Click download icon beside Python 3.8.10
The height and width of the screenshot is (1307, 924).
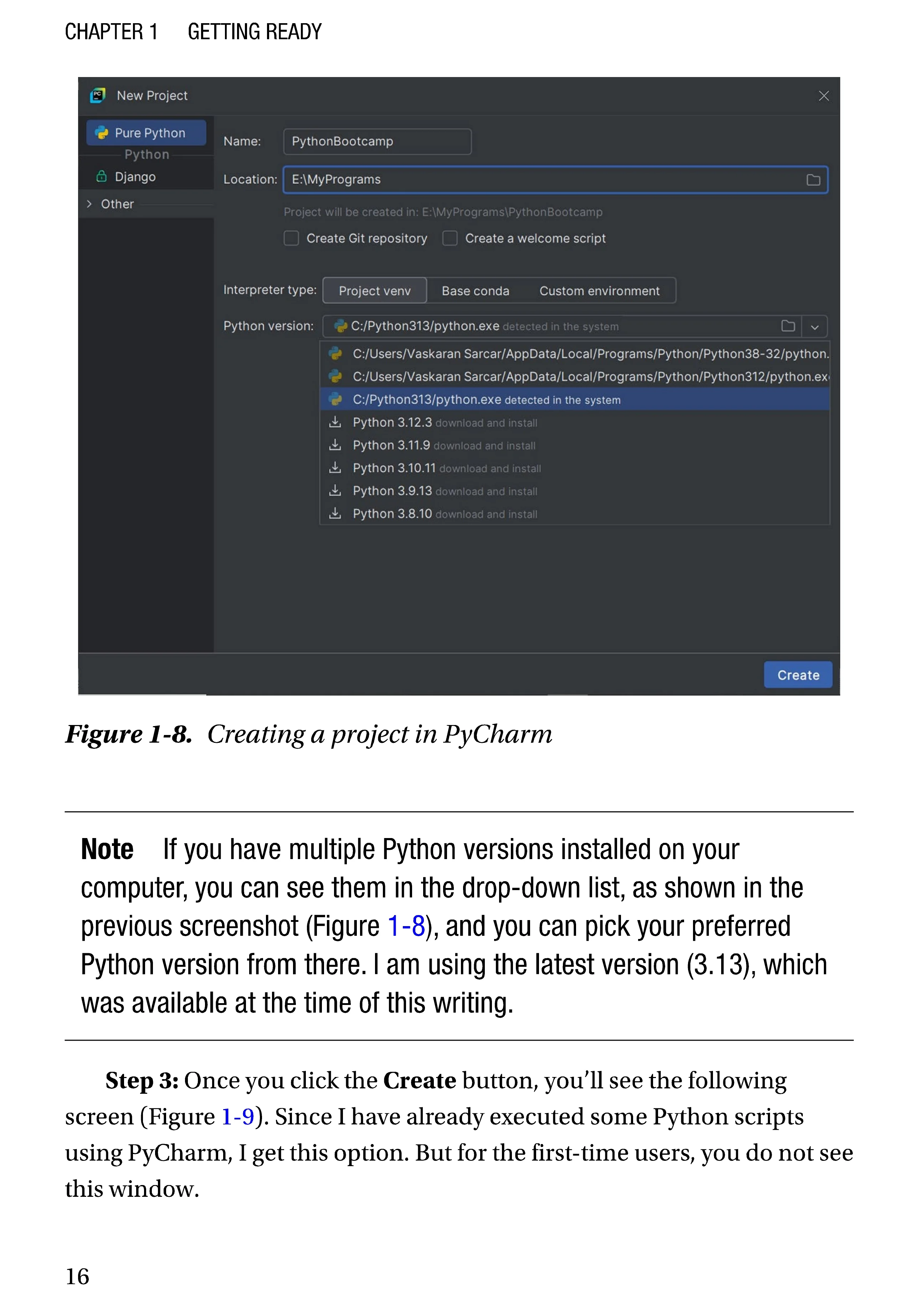[x=335, y=514]
